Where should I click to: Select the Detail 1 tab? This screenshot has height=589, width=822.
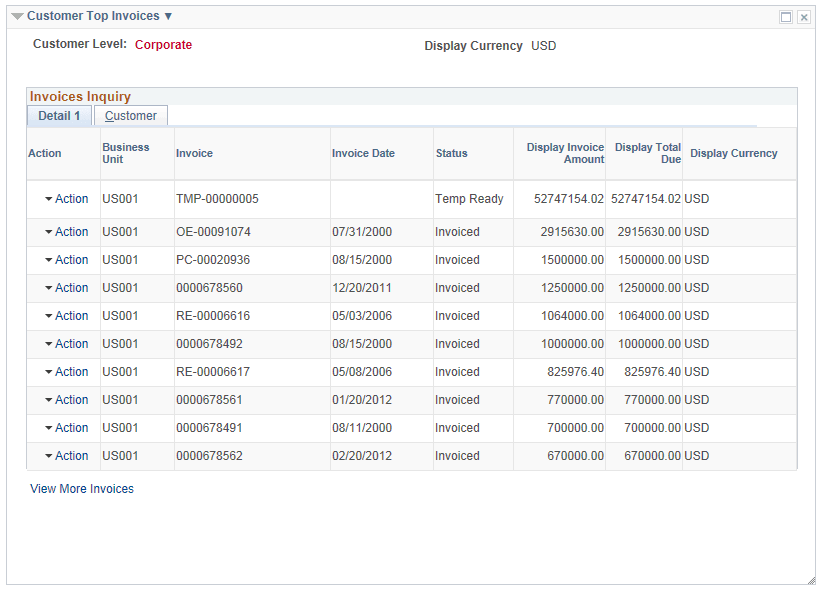tap(58, 115)
